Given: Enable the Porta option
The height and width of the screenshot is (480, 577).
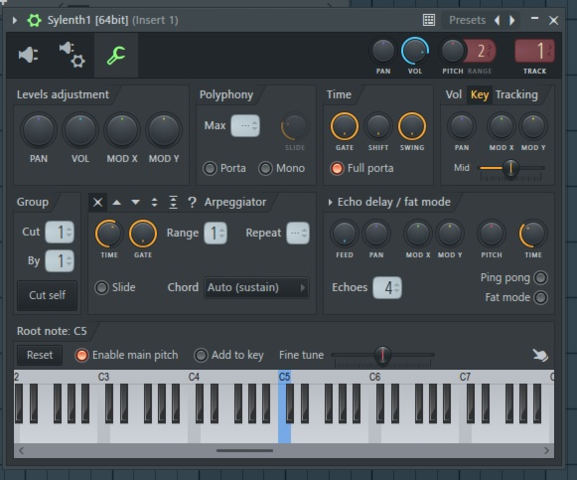Looking at the screenshot, I should pos(210,169).
